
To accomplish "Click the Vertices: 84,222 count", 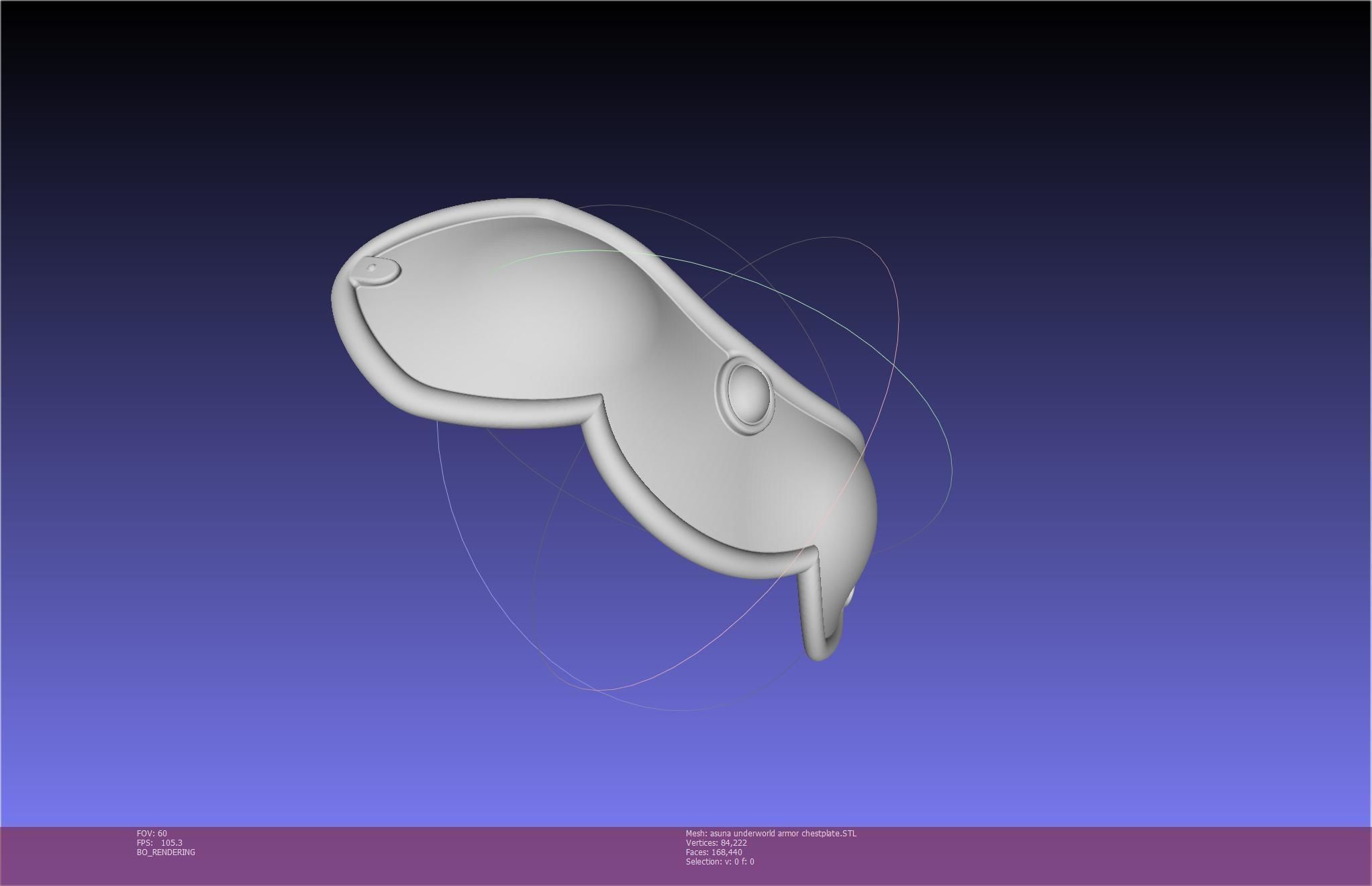I will pos(716,842).
